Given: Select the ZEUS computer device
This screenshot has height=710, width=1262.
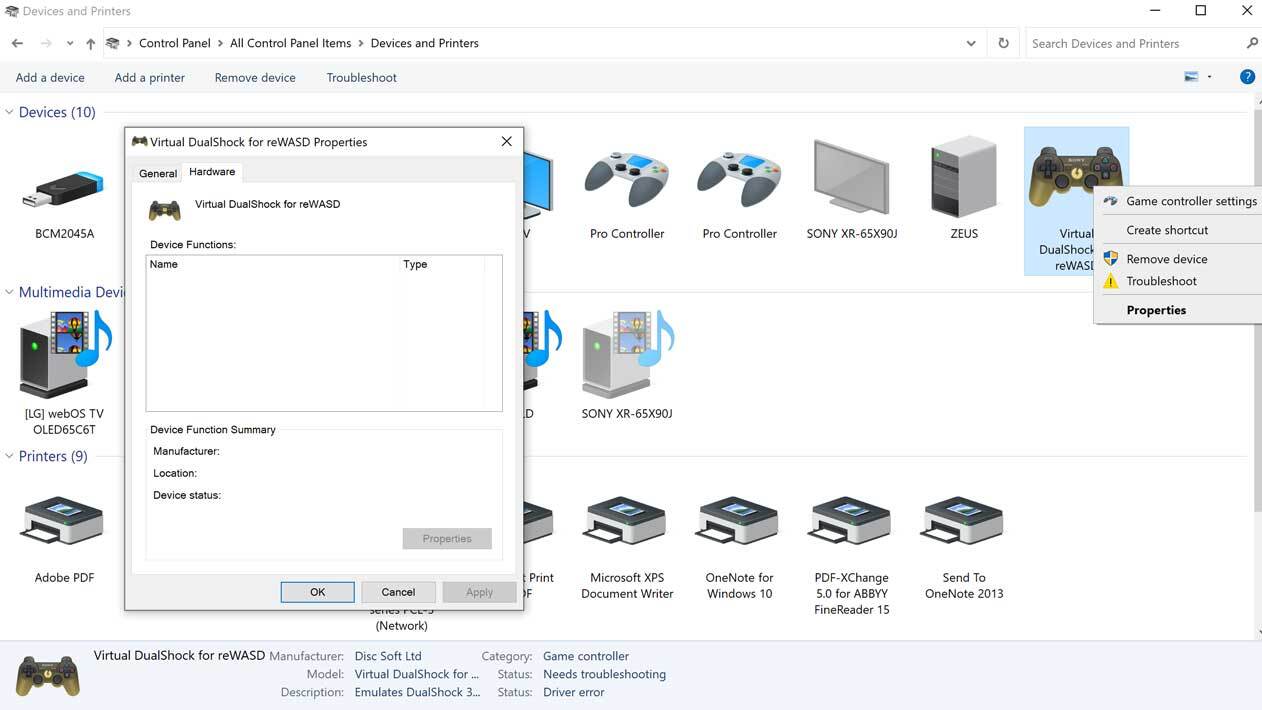Looking at the screenshot, I should [964, 190].
